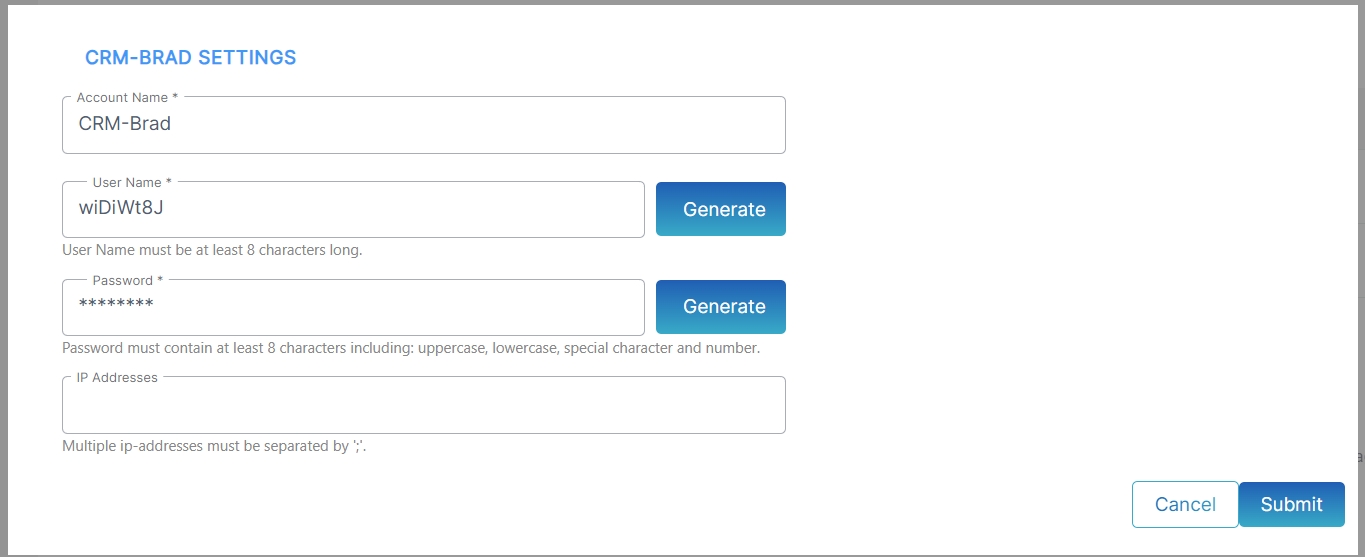The image size is (1365, 557).
Task: Submit the CRM-Brad settings form
Action: click(x=1292, y=504)
